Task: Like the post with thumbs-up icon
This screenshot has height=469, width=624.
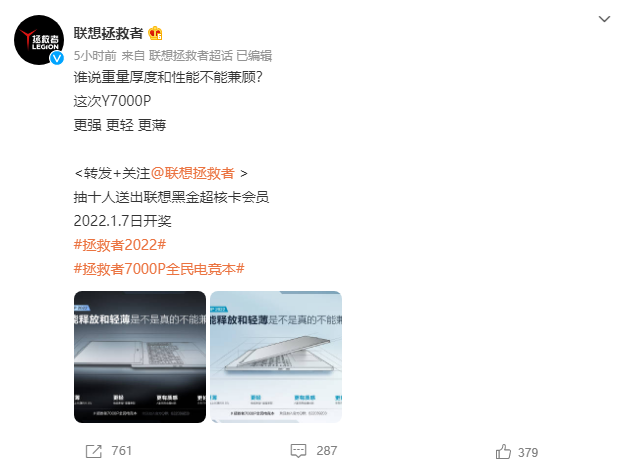Action: tap(503, 451)
